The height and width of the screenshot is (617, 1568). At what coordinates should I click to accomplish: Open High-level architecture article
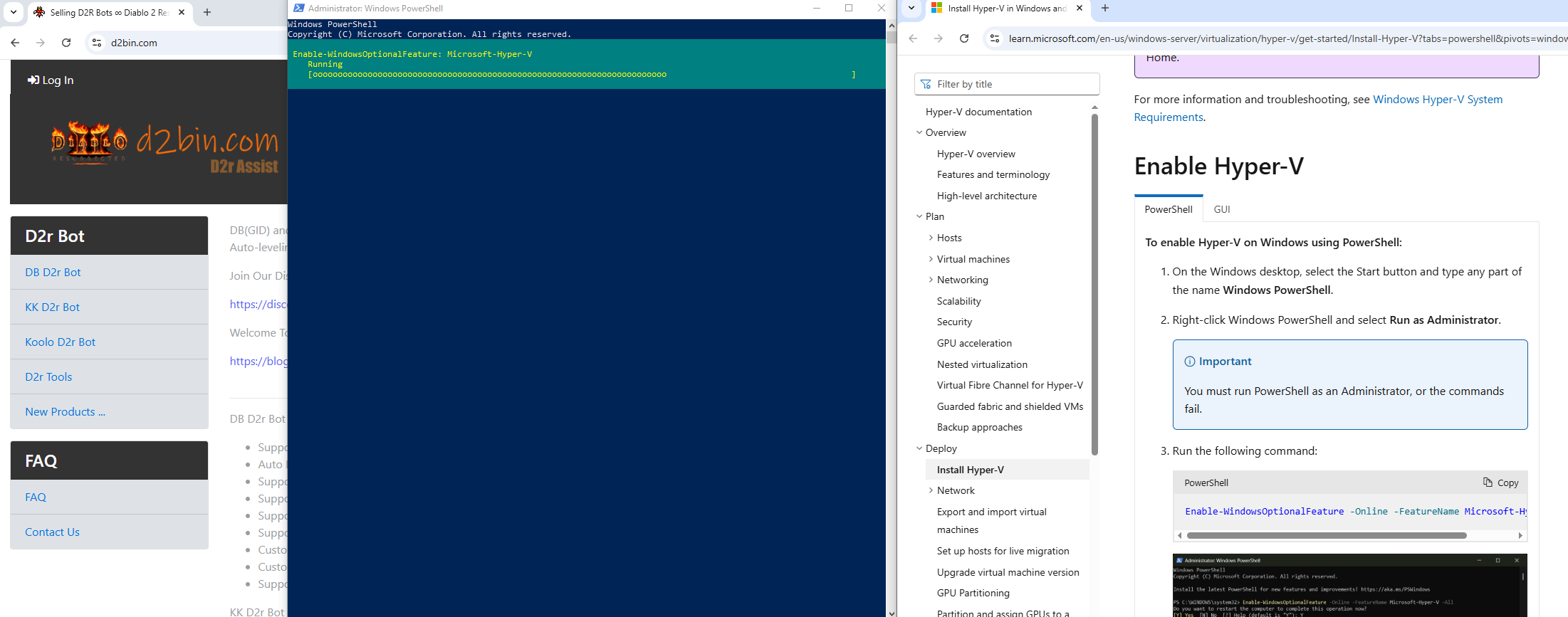pos(987,196)
